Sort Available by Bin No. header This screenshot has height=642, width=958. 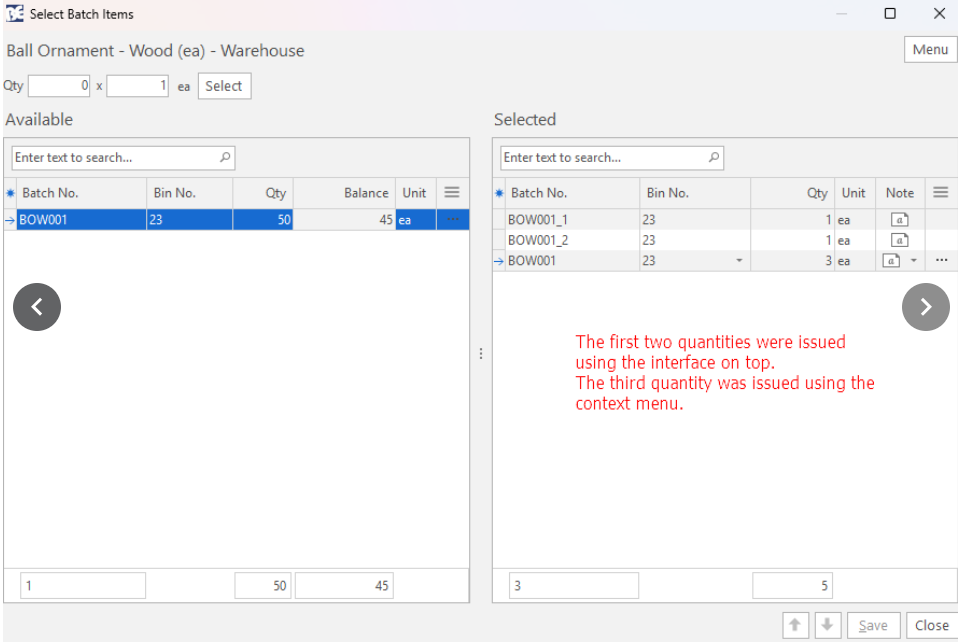pos(189,193)
